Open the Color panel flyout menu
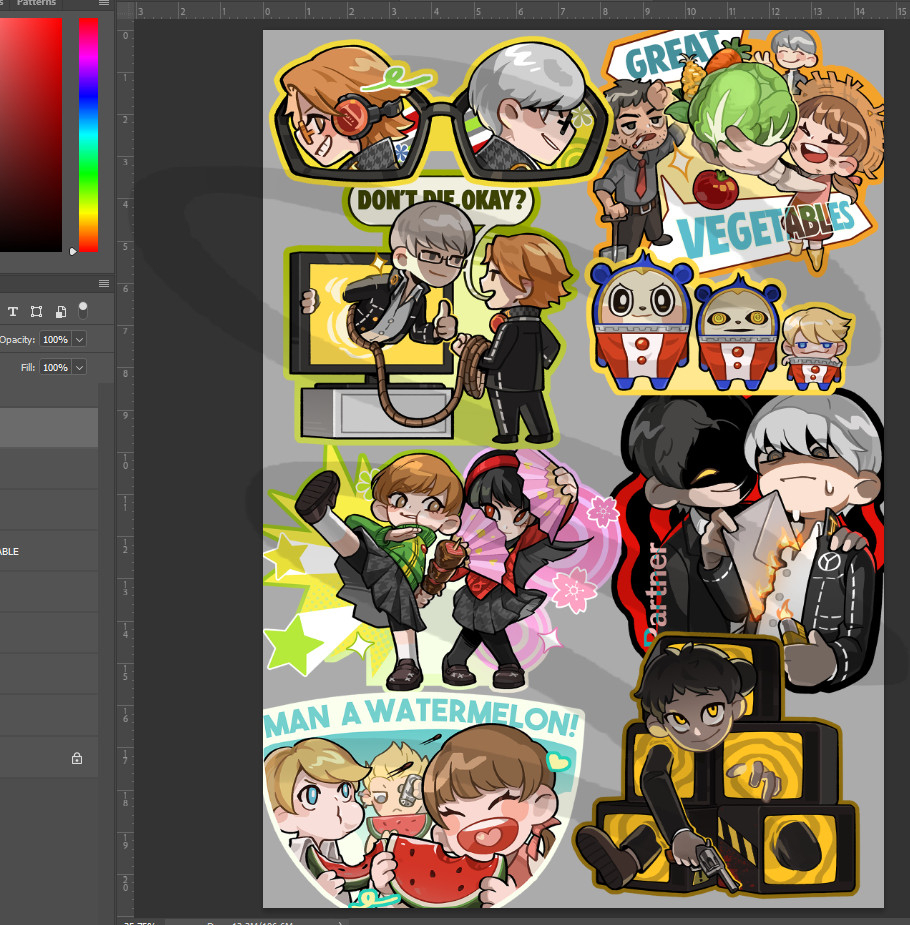The width and height of the screenshot is (910, 925). tap(103, 4)
